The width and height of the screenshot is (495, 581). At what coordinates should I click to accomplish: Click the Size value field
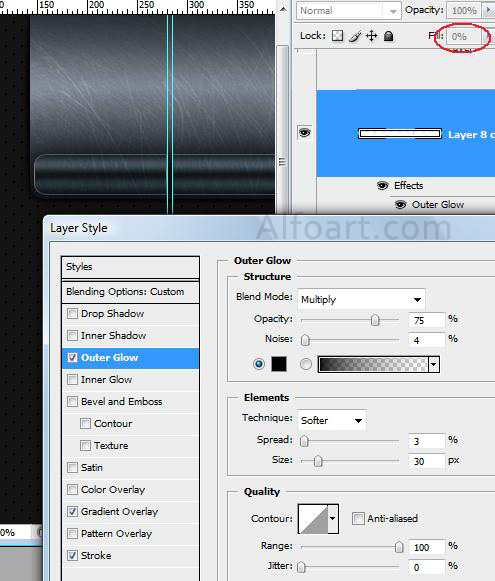426,461
